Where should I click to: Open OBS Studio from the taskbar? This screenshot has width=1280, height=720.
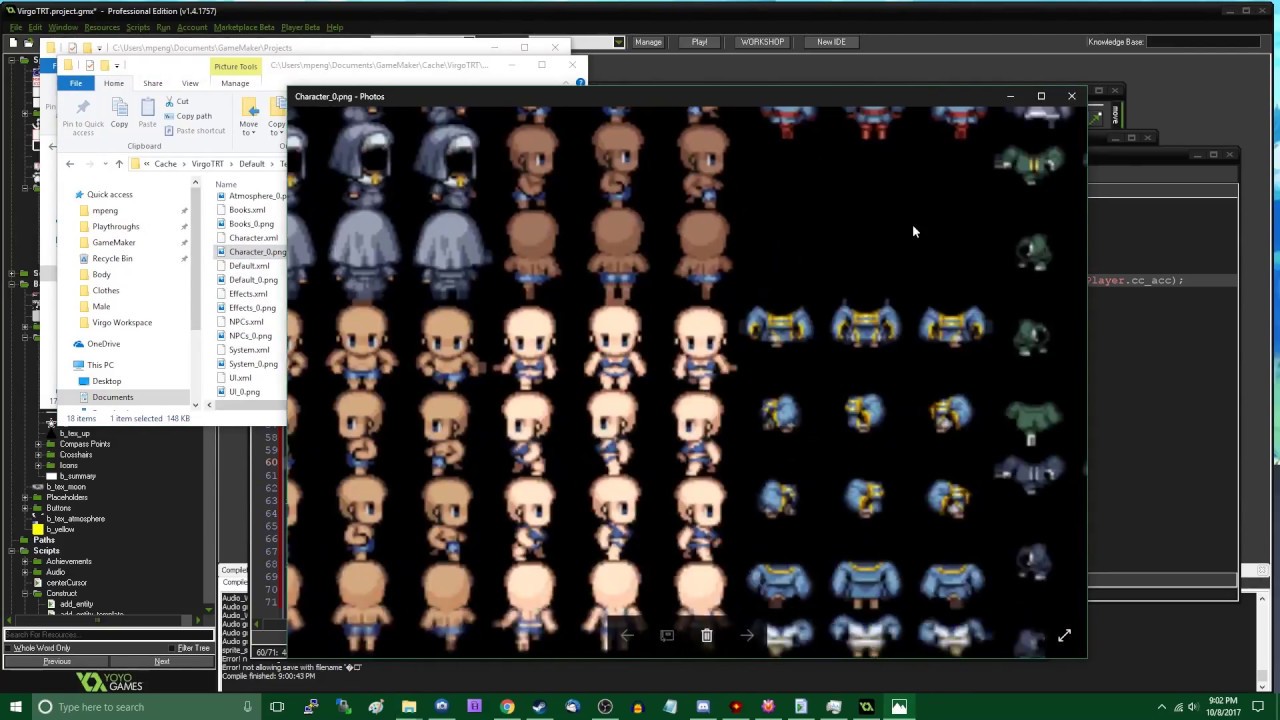tap(605, 707)
